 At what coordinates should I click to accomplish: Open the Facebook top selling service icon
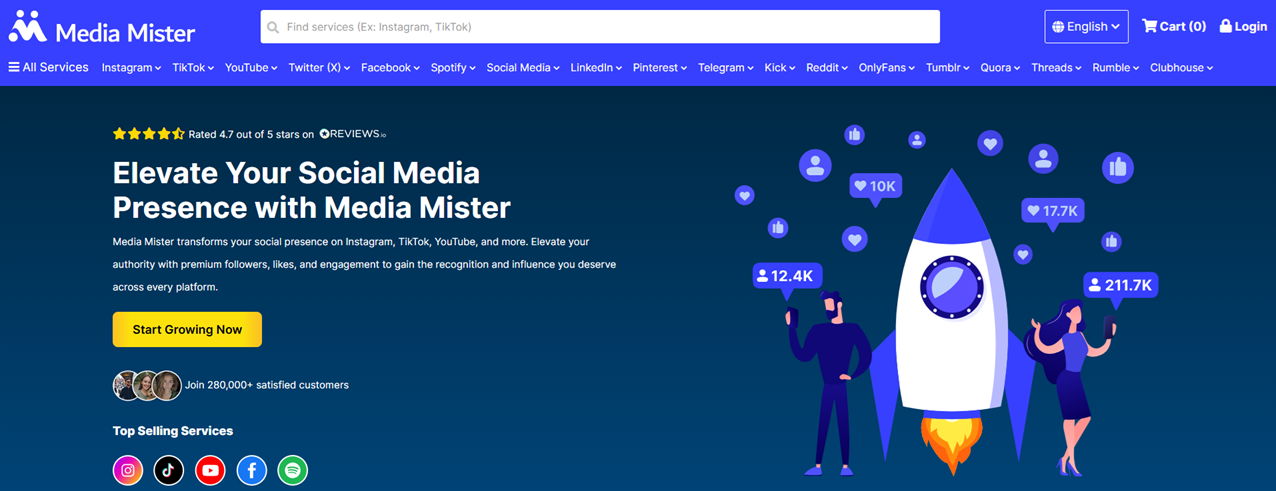[251, 470]
